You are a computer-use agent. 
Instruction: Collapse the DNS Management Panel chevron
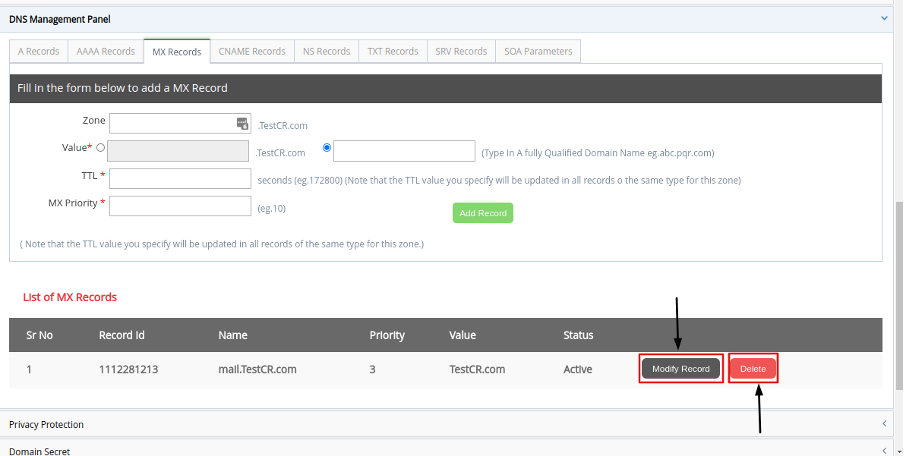[x=884, y=18]
